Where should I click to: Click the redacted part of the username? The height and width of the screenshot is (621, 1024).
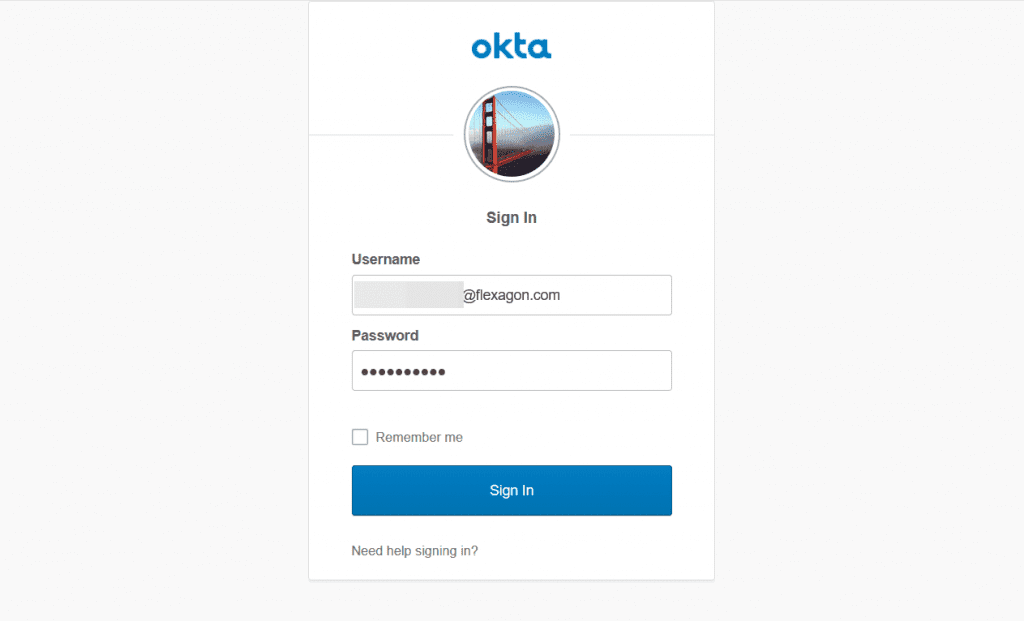409,295
